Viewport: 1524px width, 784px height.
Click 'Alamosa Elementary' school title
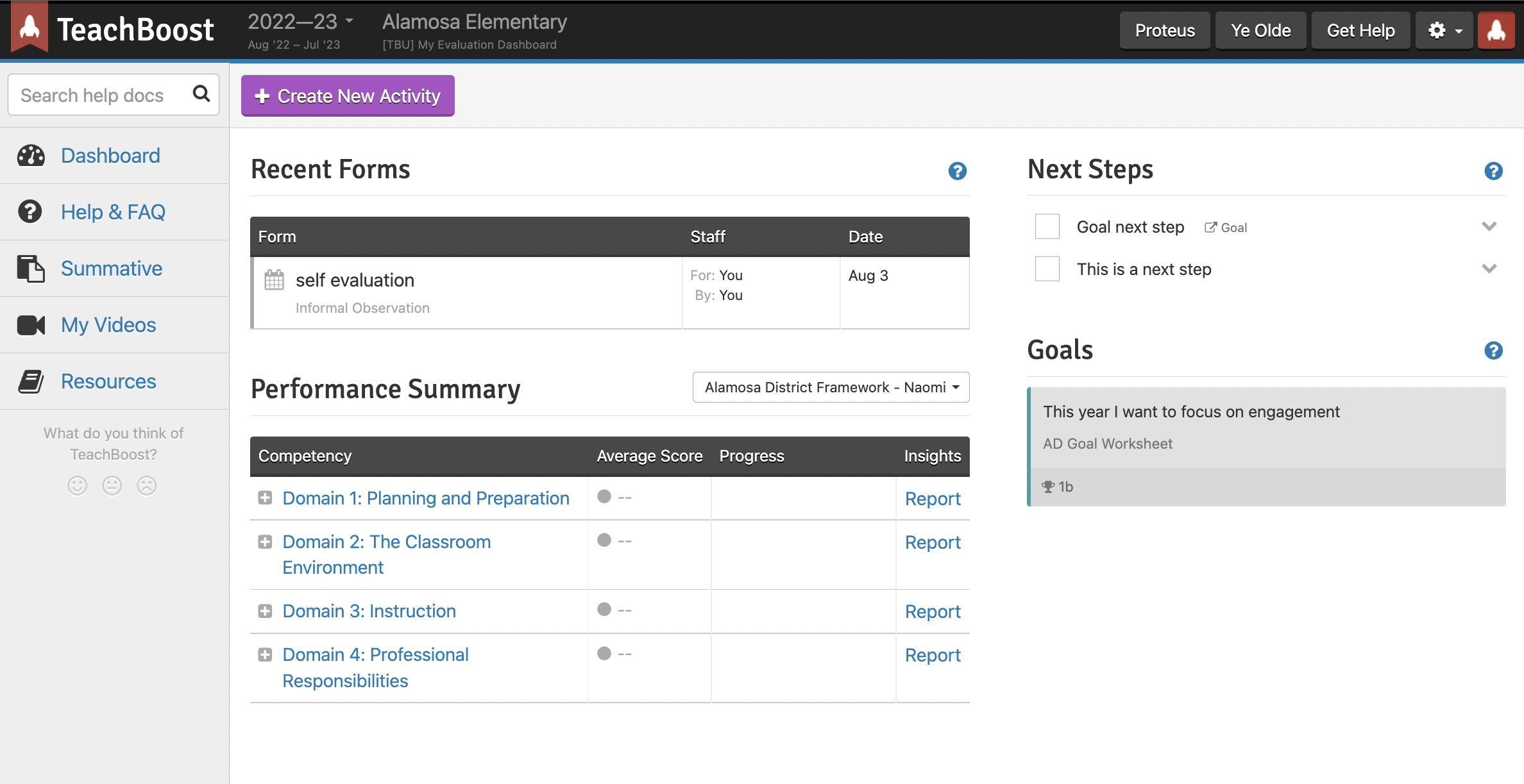475,22
